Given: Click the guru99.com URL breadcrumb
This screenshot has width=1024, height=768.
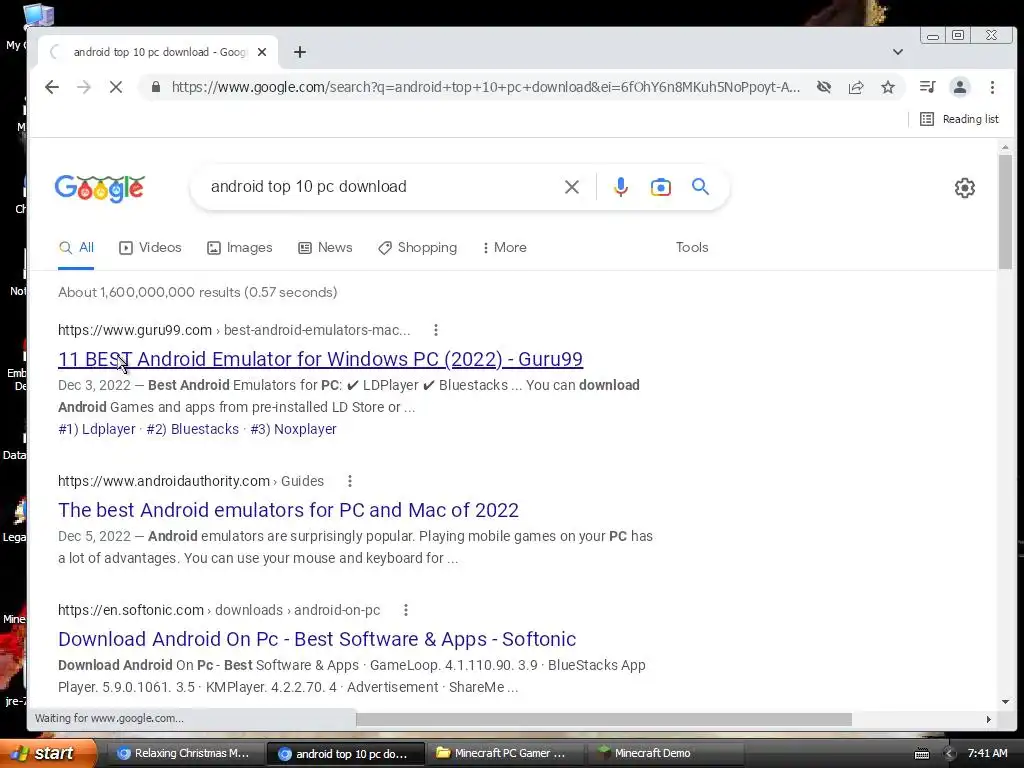Looking at the screenshot, I should pos(234,330).
